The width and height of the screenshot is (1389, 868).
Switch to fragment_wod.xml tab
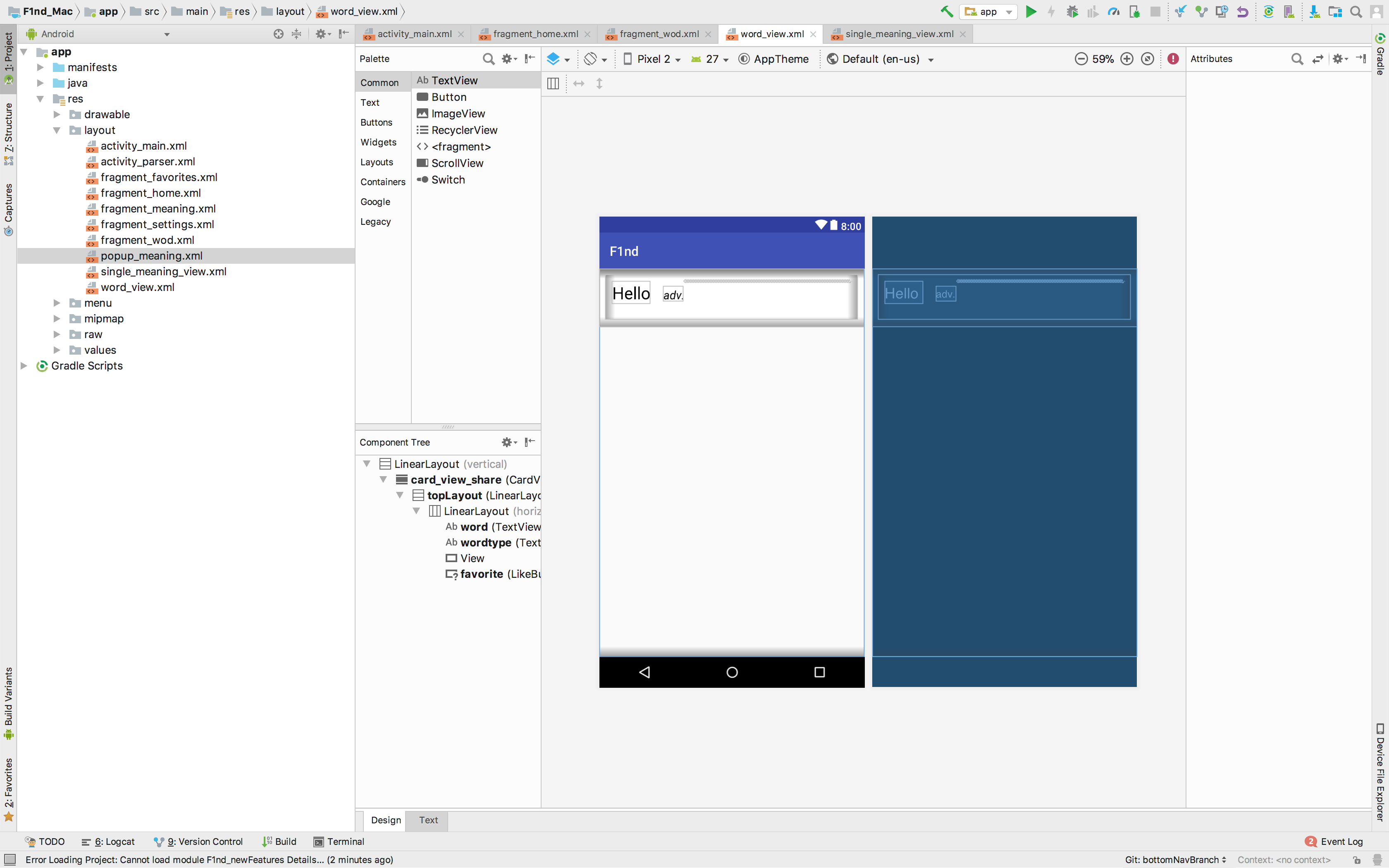tap(659, 34)
